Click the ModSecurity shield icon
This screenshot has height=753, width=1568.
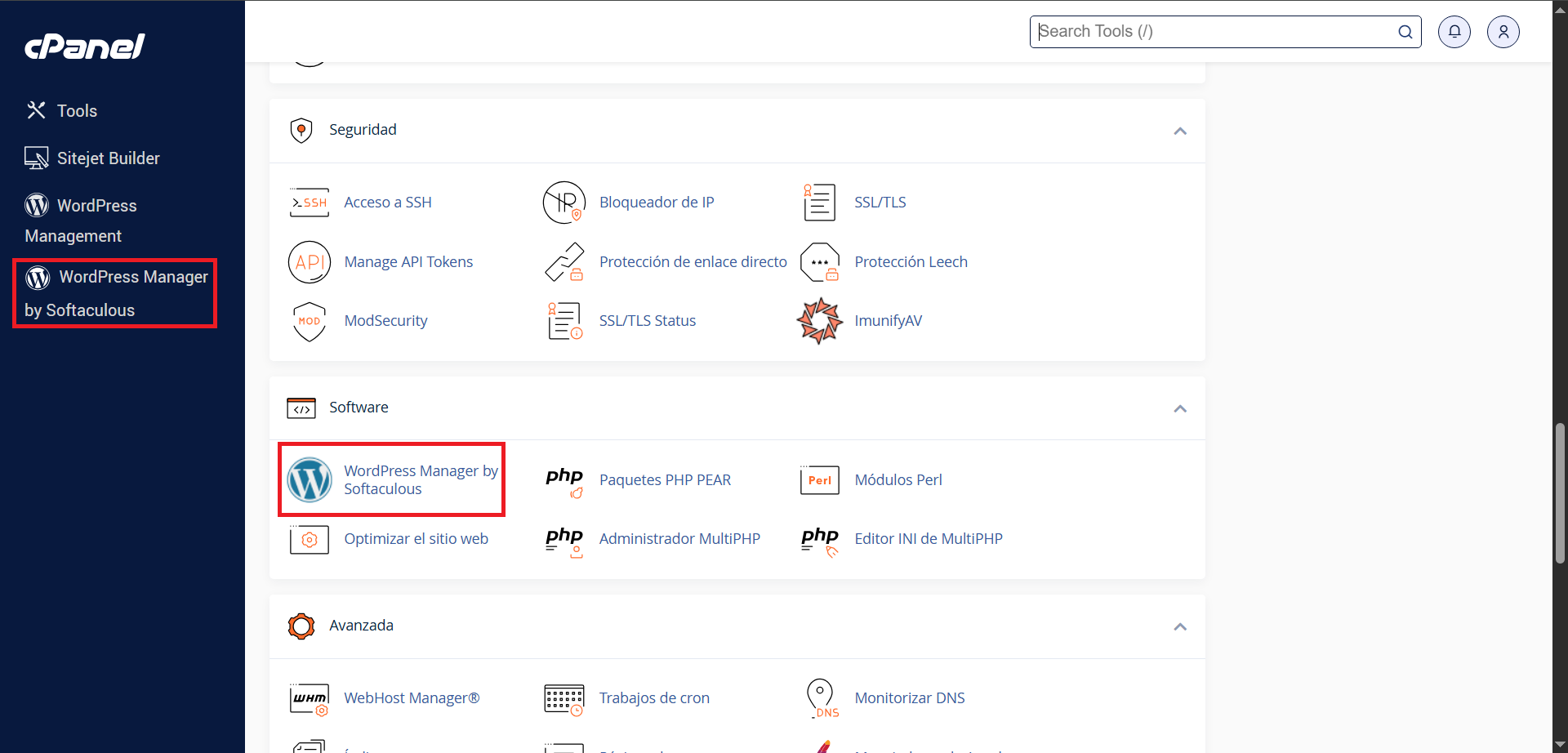(310, 321)
